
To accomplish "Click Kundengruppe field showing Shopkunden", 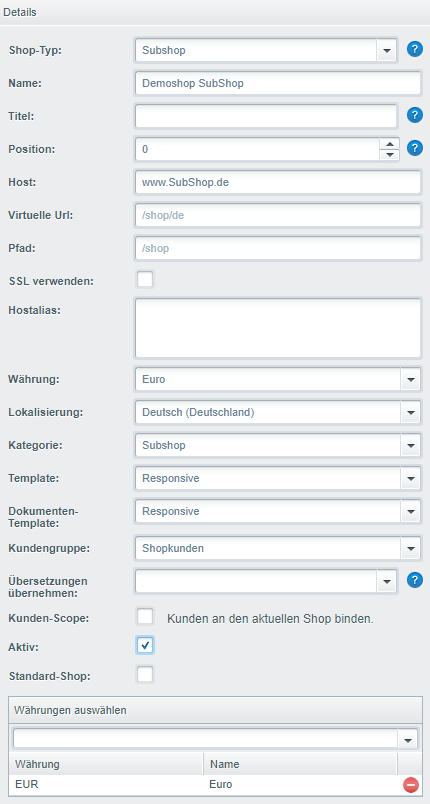I will coord(268,548).
